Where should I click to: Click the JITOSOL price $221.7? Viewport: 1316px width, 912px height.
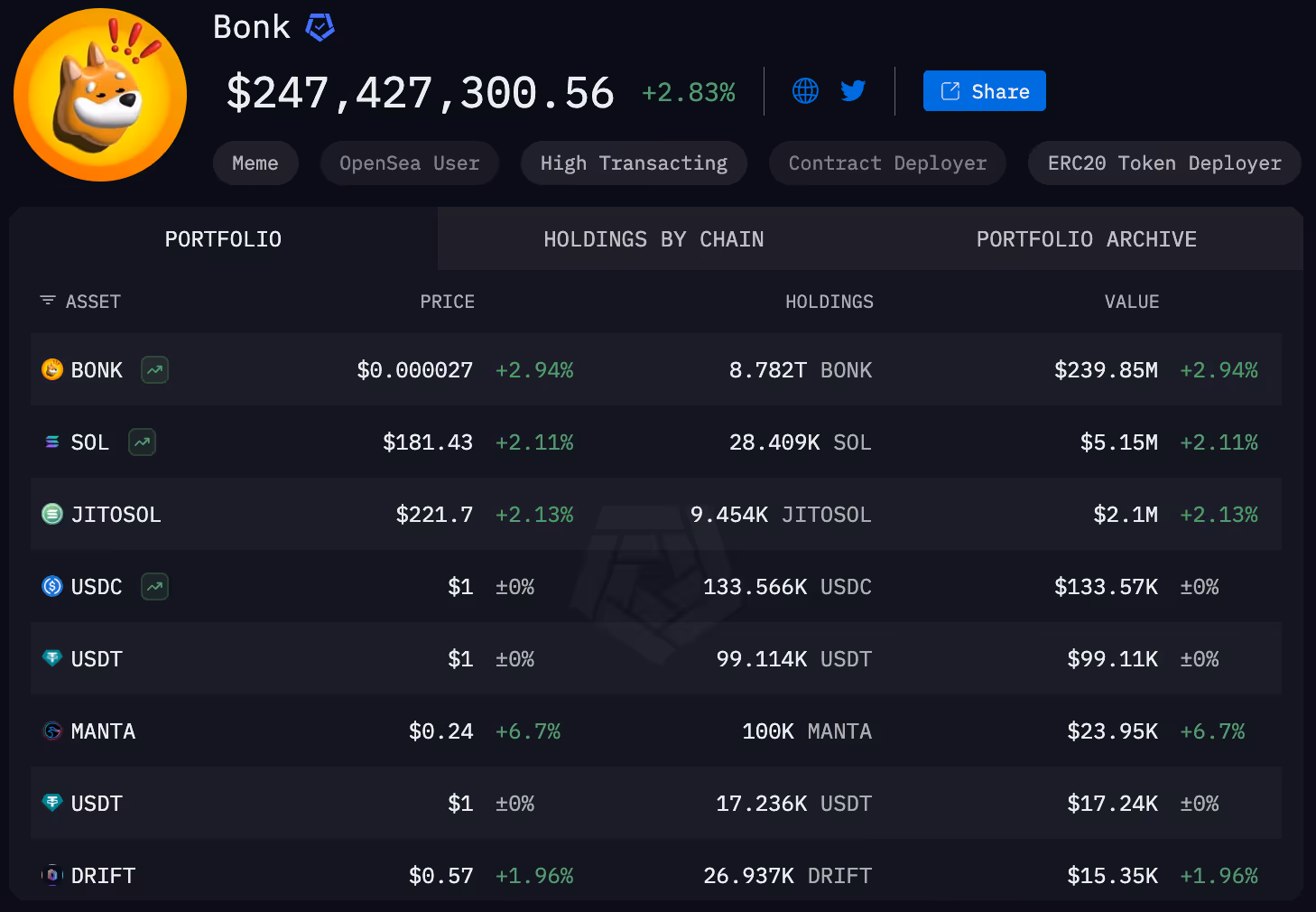coord(434,515)
